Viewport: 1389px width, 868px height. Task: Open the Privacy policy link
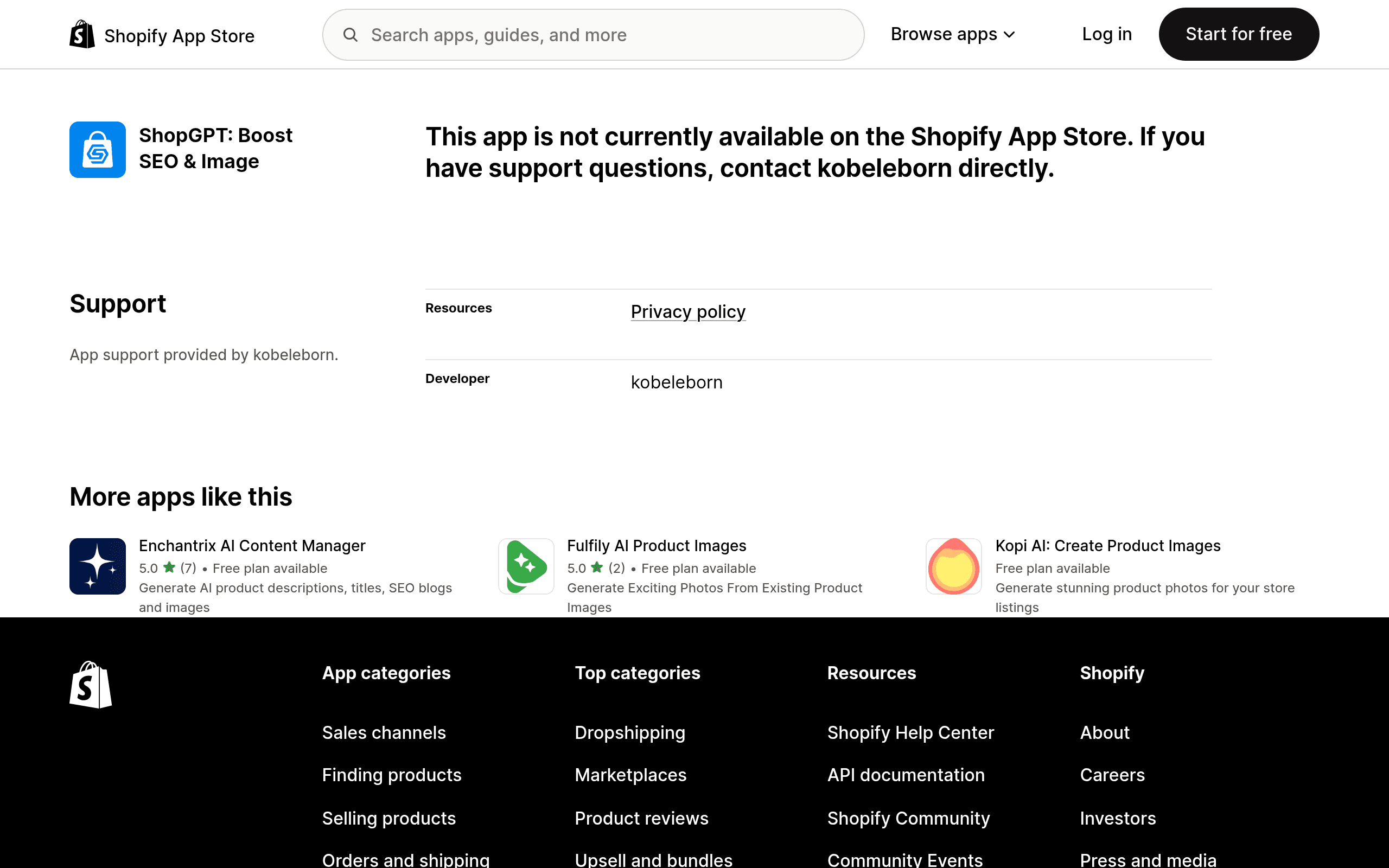pos(687,312)
